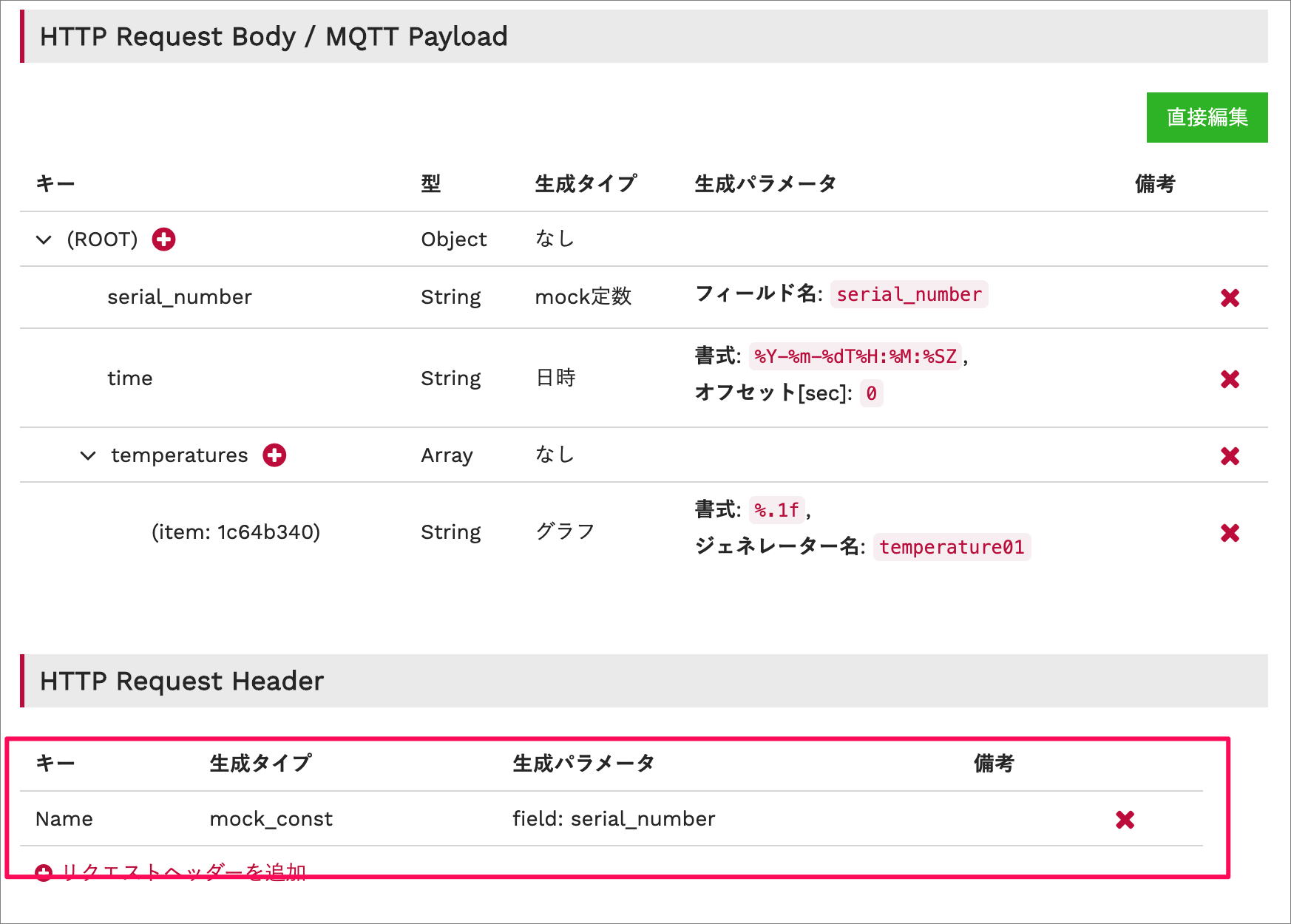Select the serial_number key
This screenshot has width=1291, height=924.
(180, 297)
